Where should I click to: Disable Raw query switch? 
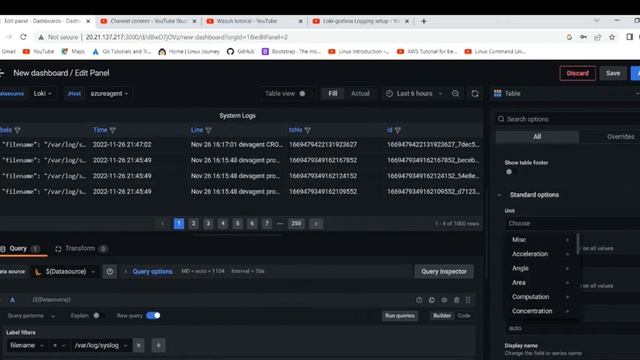153,316
